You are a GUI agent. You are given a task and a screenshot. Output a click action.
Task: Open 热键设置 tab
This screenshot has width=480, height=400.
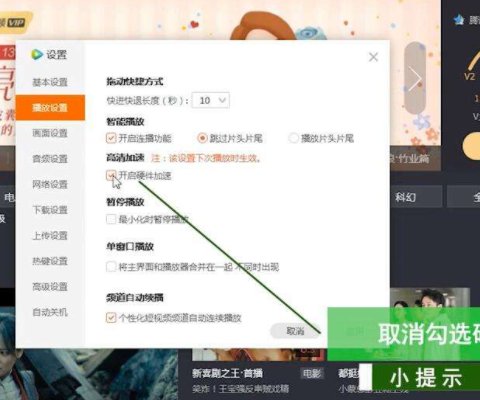click(50, 261)
